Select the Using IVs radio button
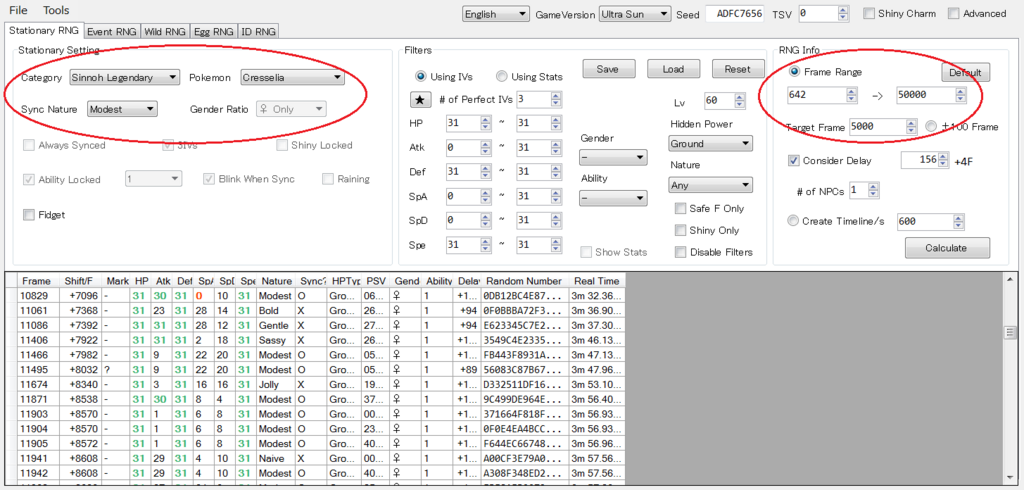Screen dimensions: 1024x490 pyautogui.click(x=420, y=76)
